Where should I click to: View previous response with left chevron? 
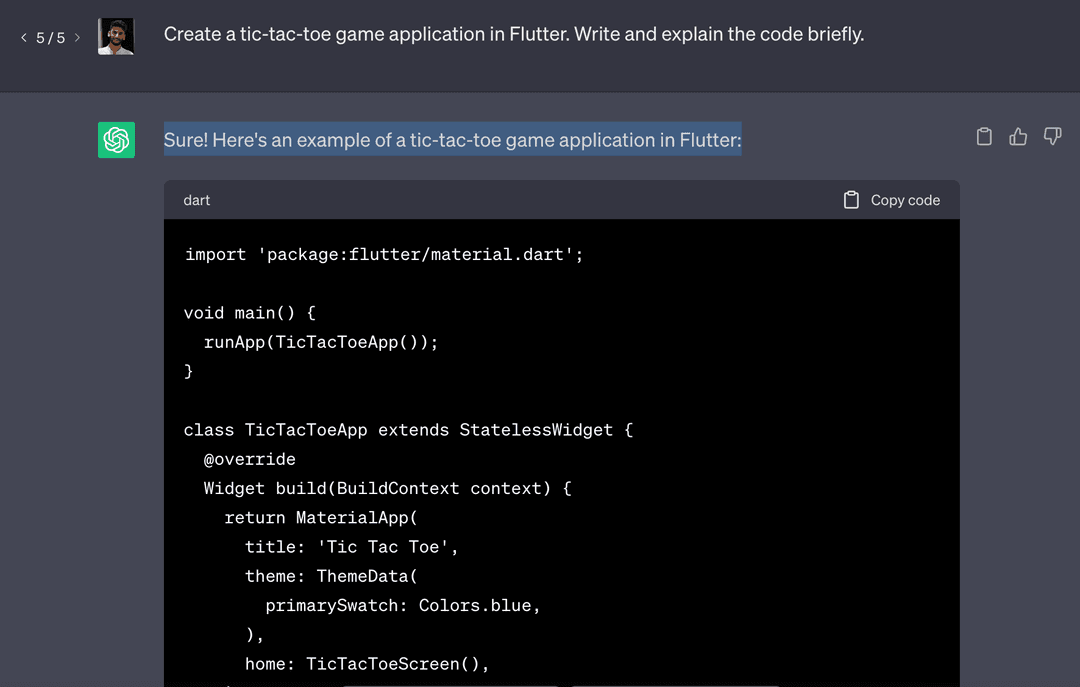tap(23, 37)
